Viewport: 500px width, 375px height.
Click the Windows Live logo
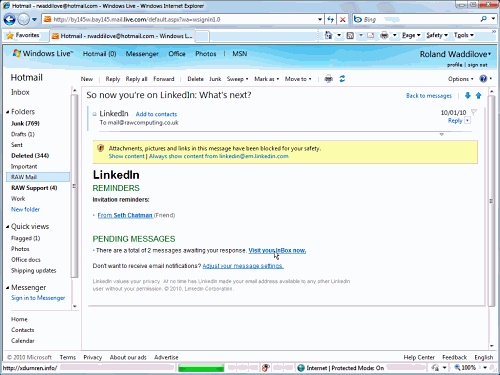[43, 53]
